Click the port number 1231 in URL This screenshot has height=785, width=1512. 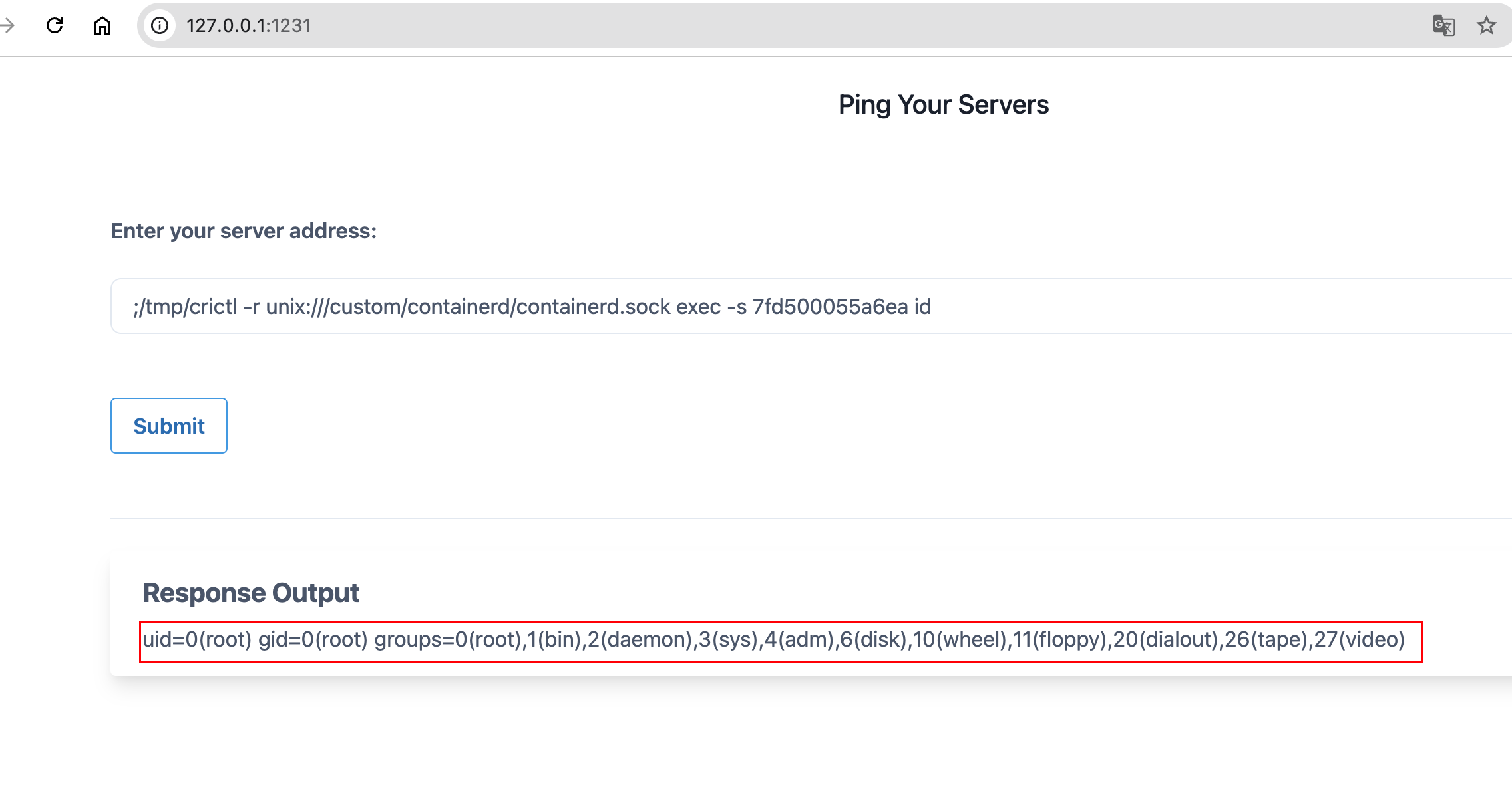click(291, 25)
